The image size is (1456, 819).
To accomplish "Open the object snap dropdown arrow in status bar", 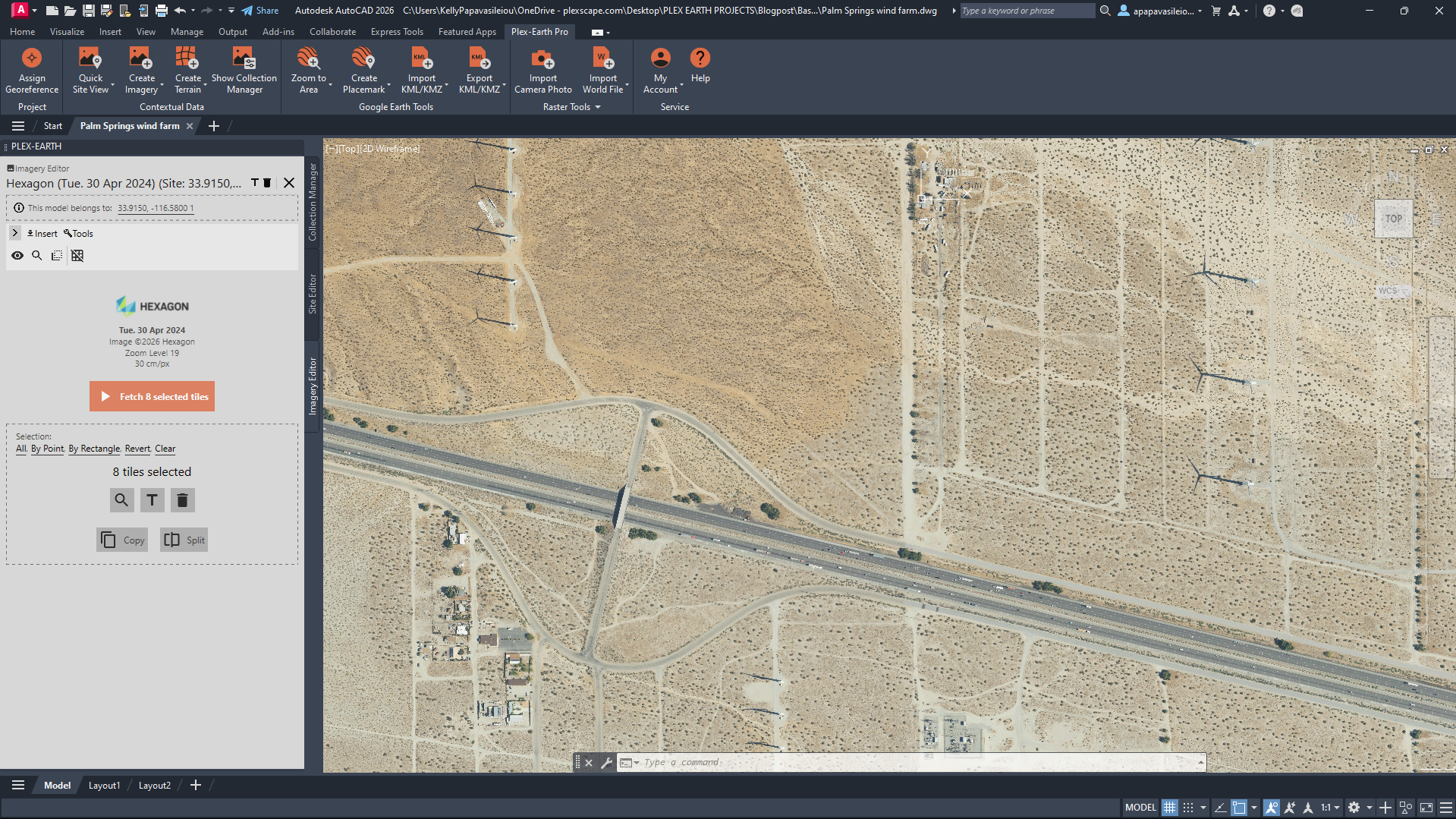I will click(1254, 808).
